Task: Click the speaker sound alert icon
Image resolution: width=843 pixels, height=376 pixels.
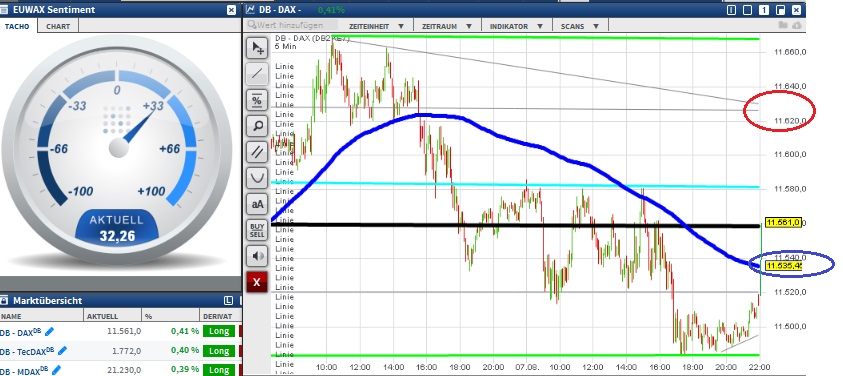Action: pos(257,256)
